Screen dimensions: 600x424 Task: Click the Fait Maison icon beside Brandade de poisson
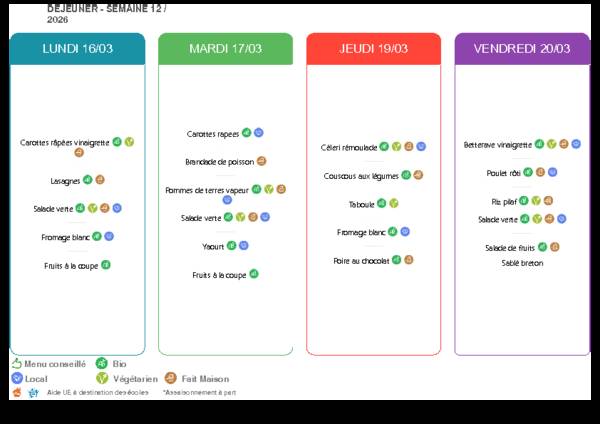tap(261, 160)
